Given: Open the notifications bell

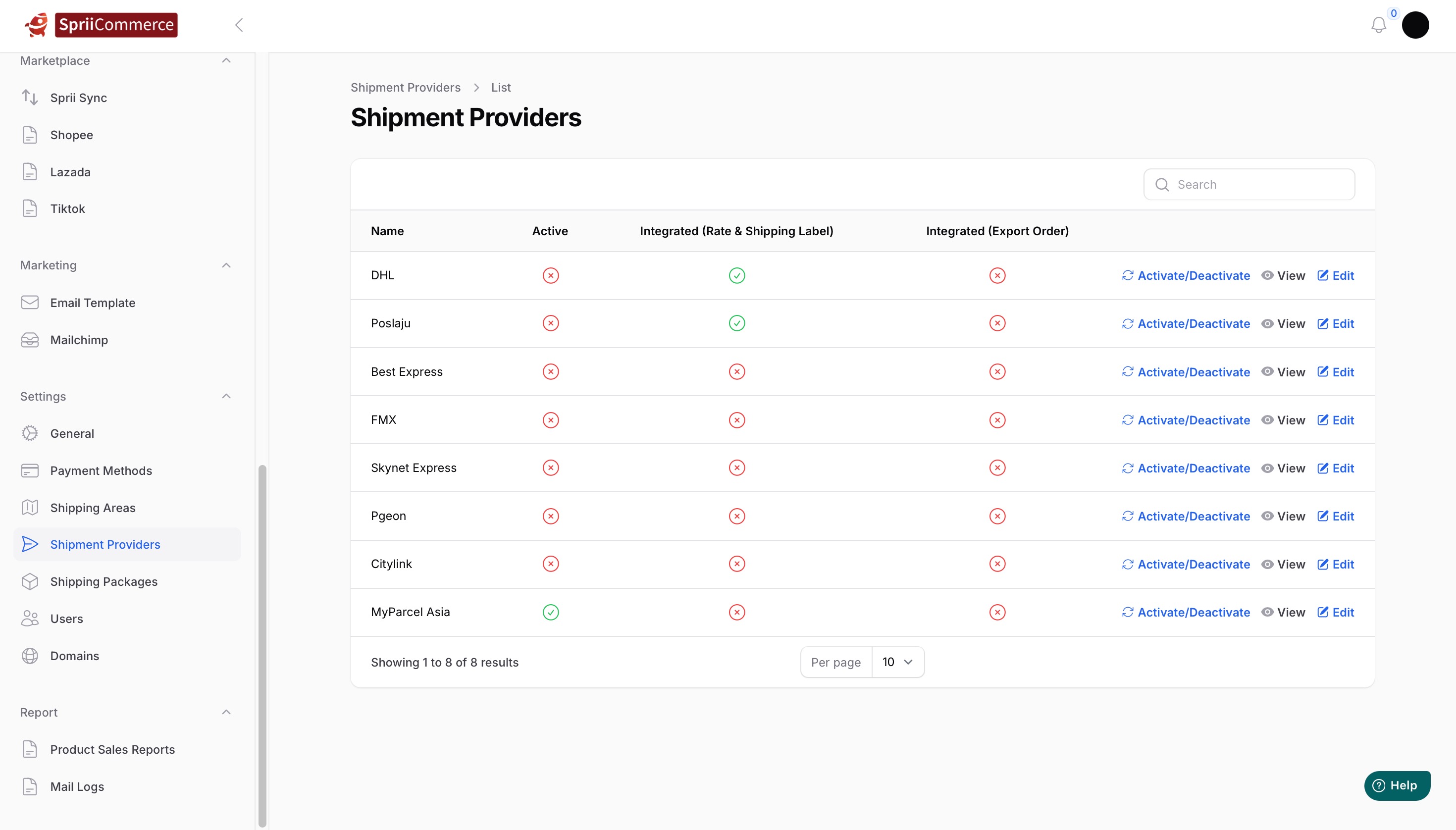Looking at the screenshot, I should pos(1378,24).
